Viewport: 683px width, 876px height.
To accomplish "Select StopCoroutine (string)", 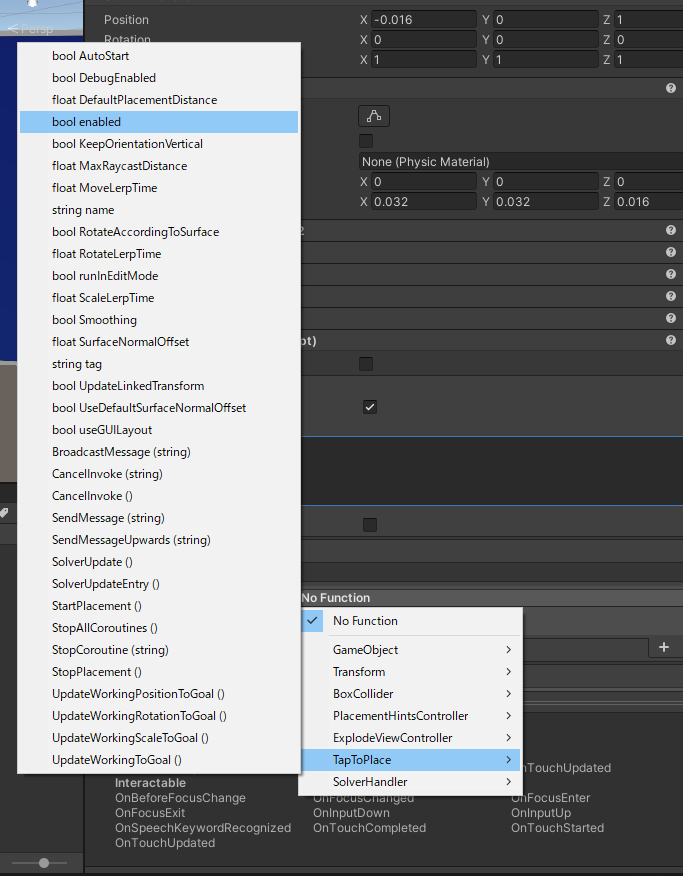I will [159, 650].
